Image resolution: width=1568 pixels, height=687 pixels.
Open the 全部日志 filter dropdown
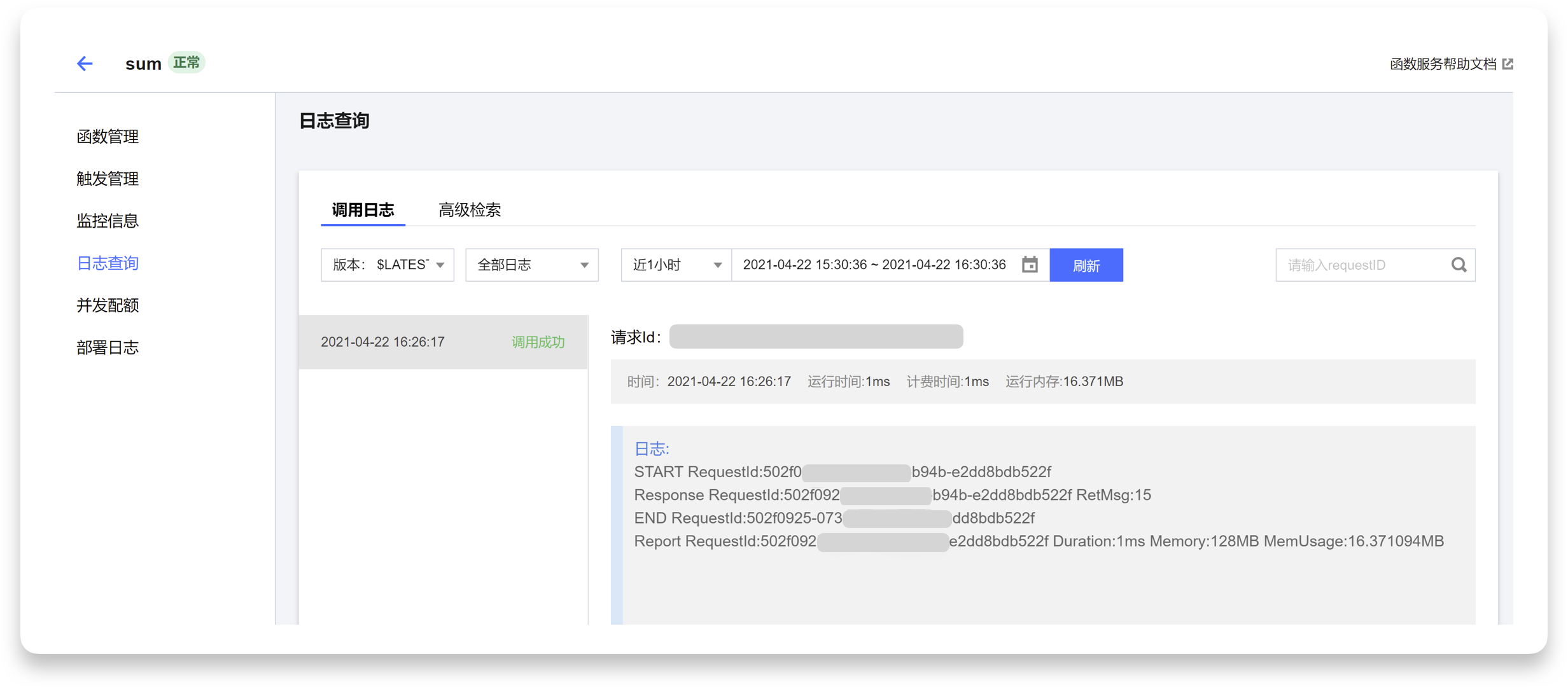tap(532, 265)
